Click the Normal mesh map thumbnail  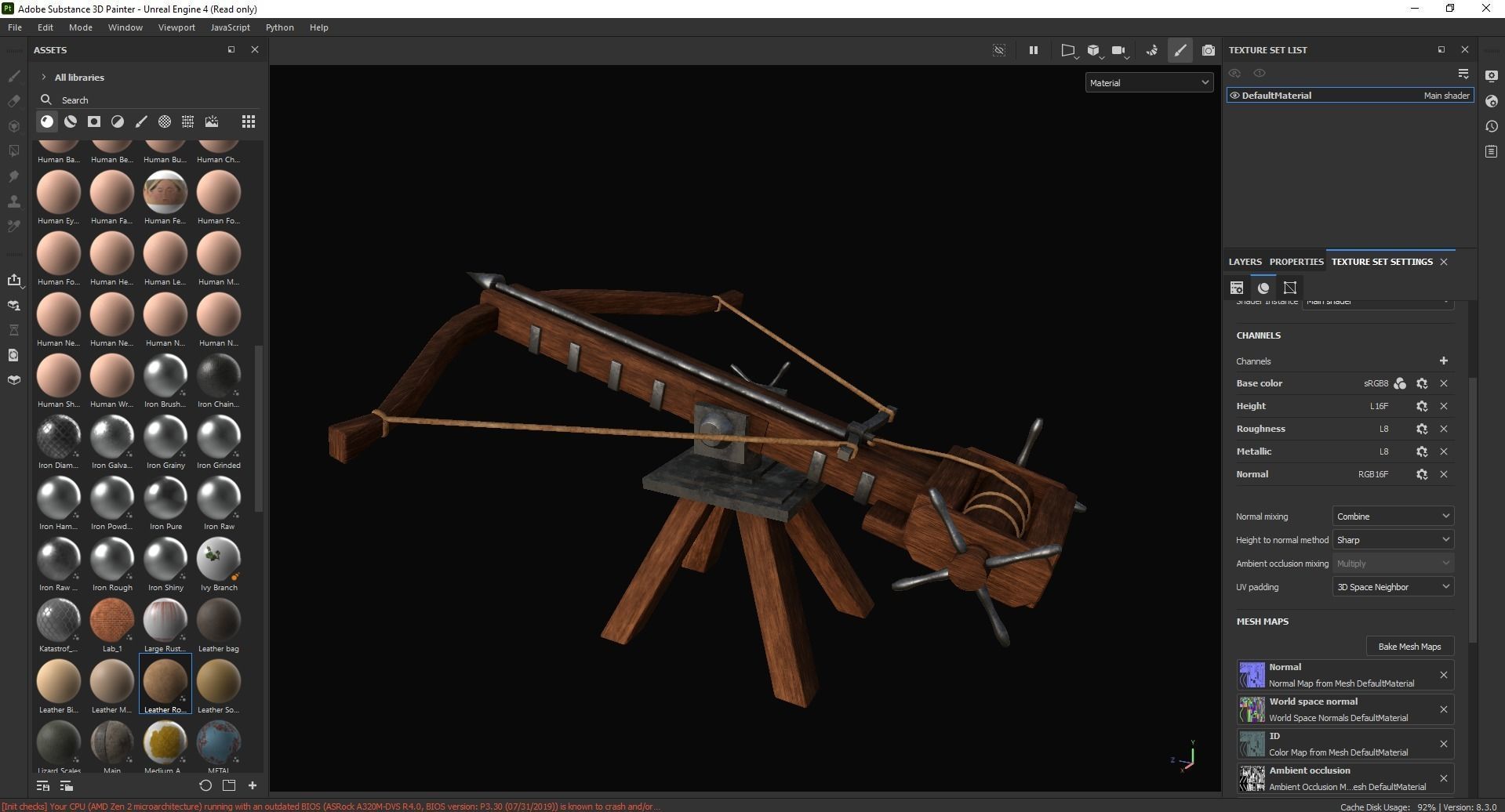(1252, 675)
